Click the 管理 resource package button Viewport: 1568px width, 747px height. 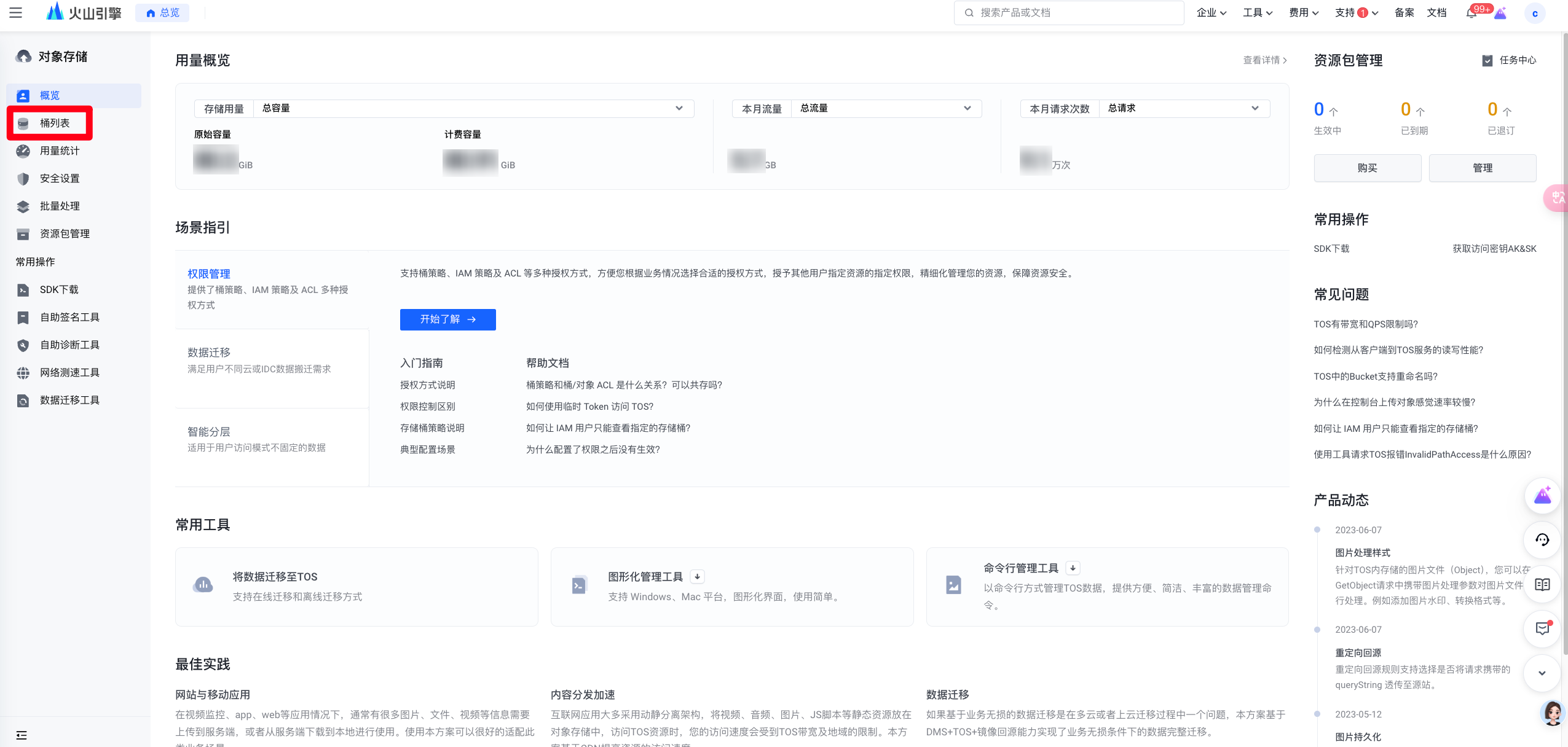click(x=1482, y=168)
